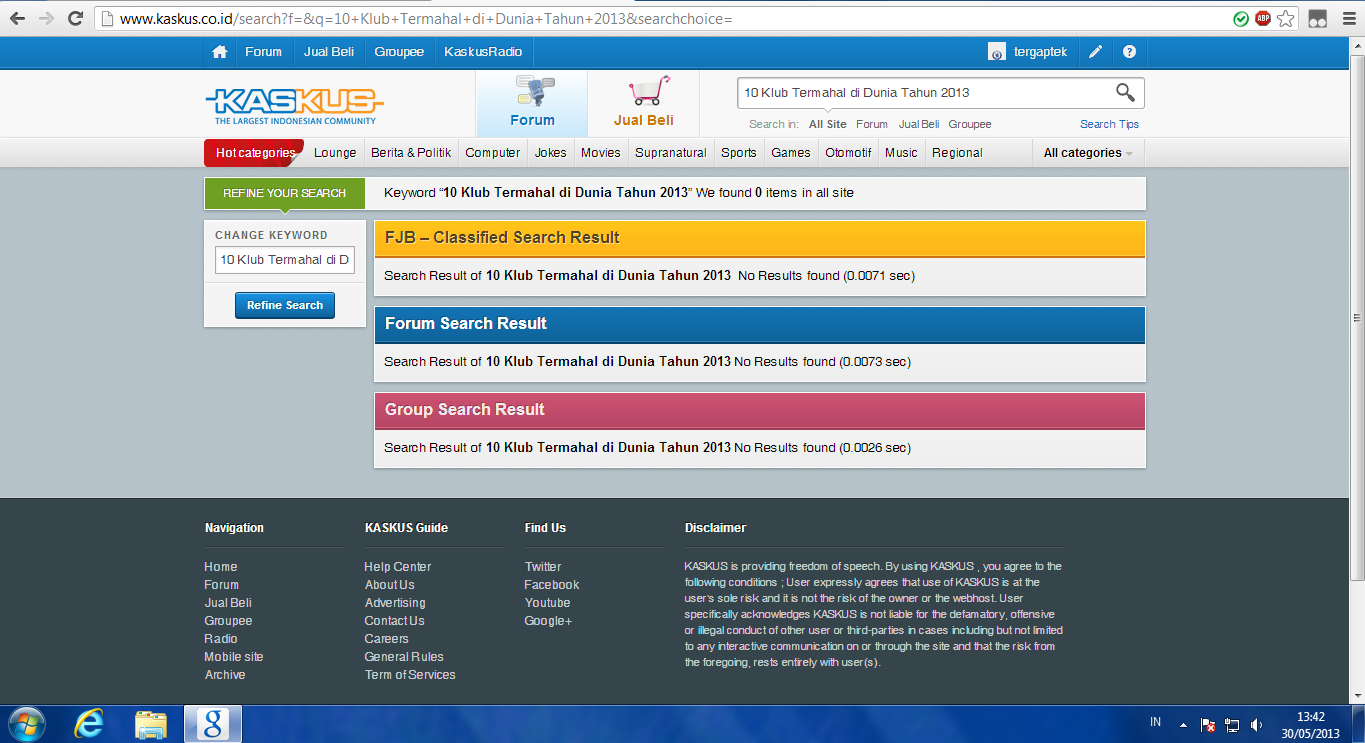Screen dimensions: 1365x743
Task: Open Groupee in the top blue bar
Action: 399,52
